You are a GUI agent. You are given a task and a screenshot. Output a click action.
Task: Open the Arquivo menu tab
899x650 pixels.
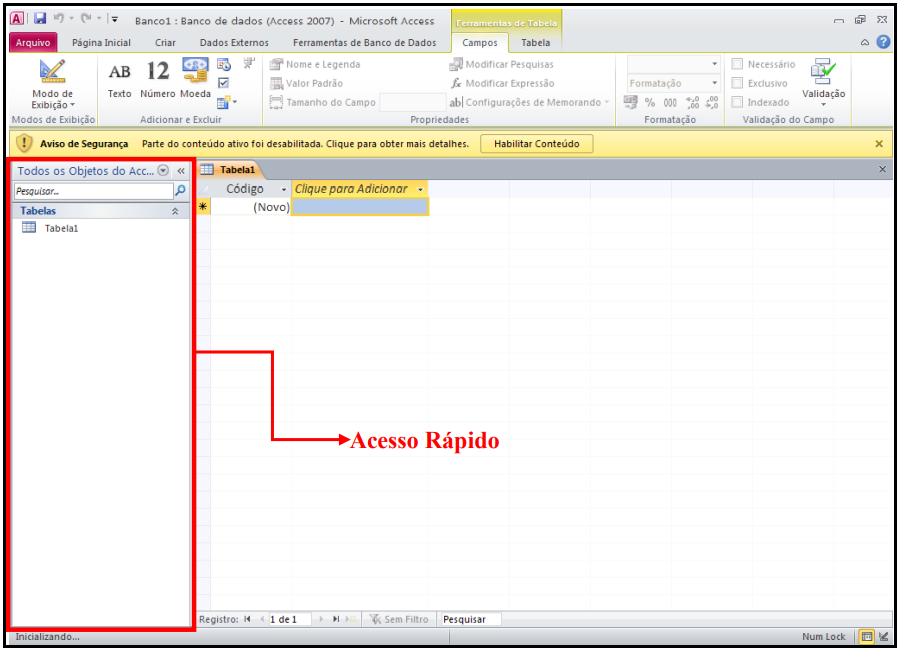33,43
